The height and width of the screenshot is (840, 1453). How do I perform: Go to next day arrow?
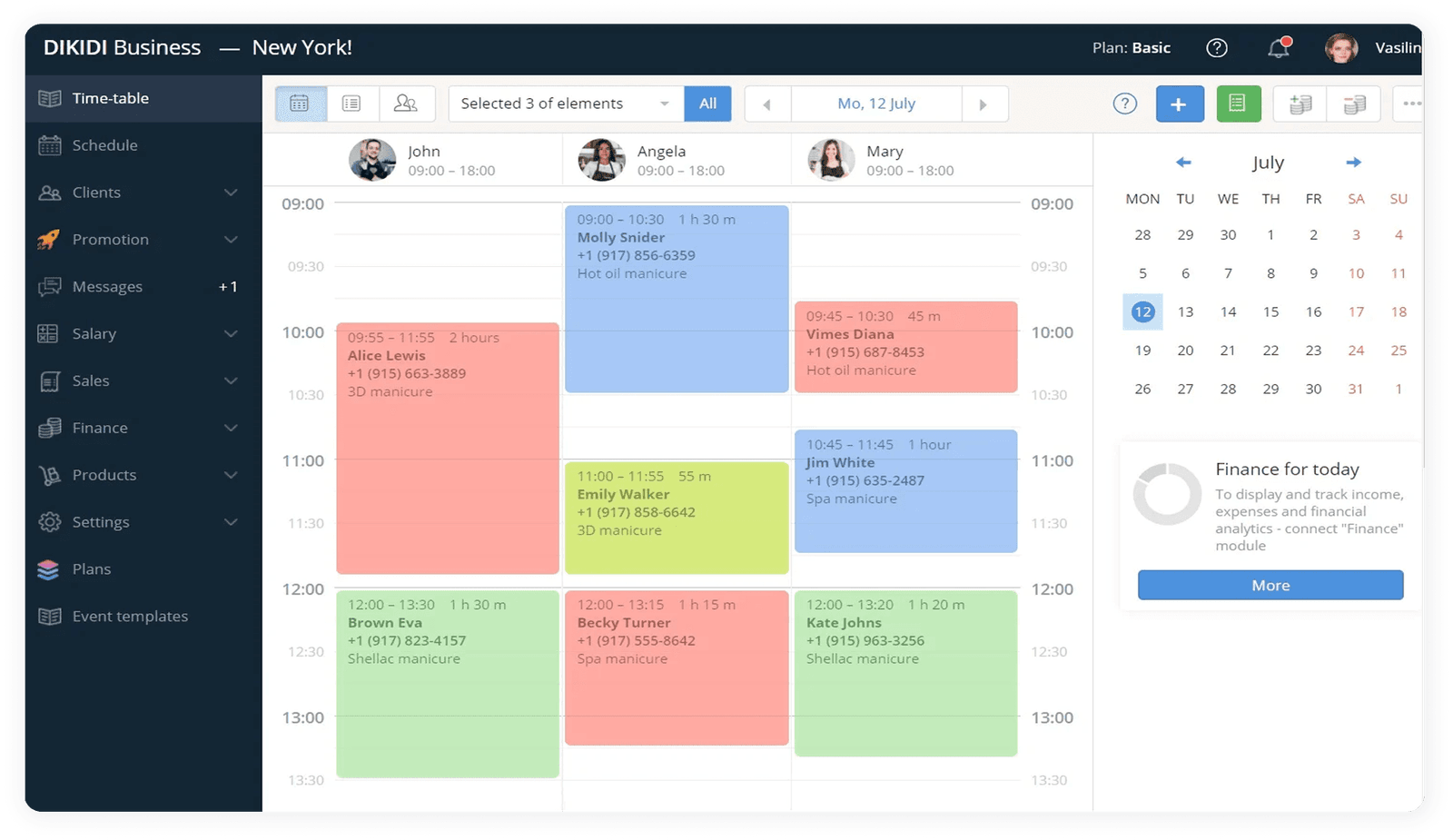984,104
